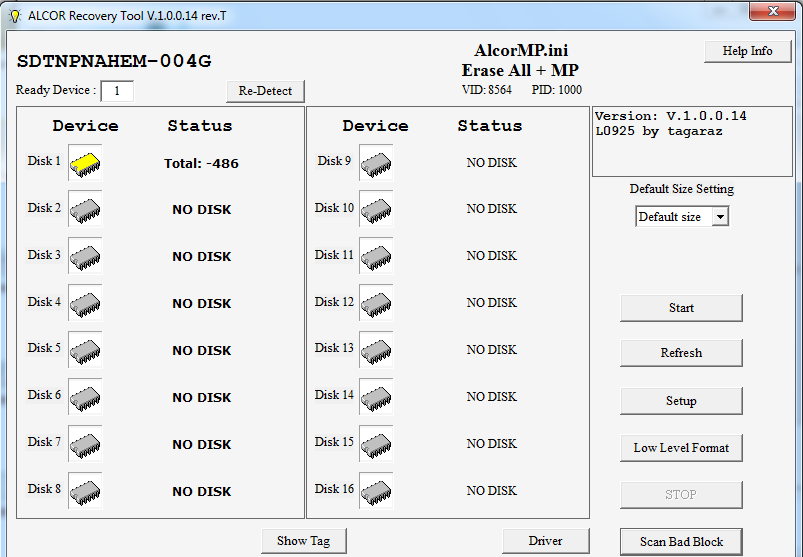Click the lightbulb icon in the title bar

[15, 16]
